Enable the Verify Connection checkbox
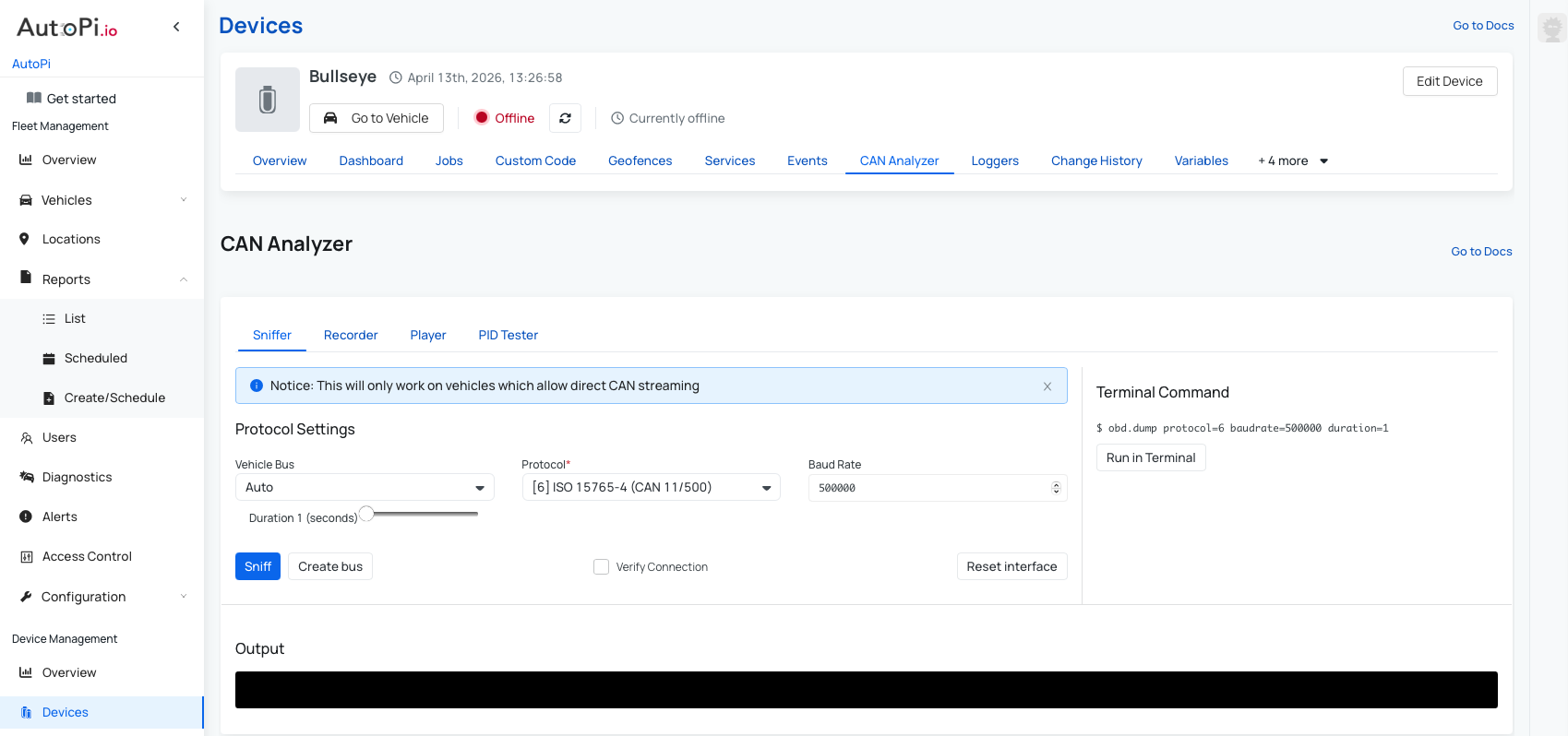 coord(601,567)
